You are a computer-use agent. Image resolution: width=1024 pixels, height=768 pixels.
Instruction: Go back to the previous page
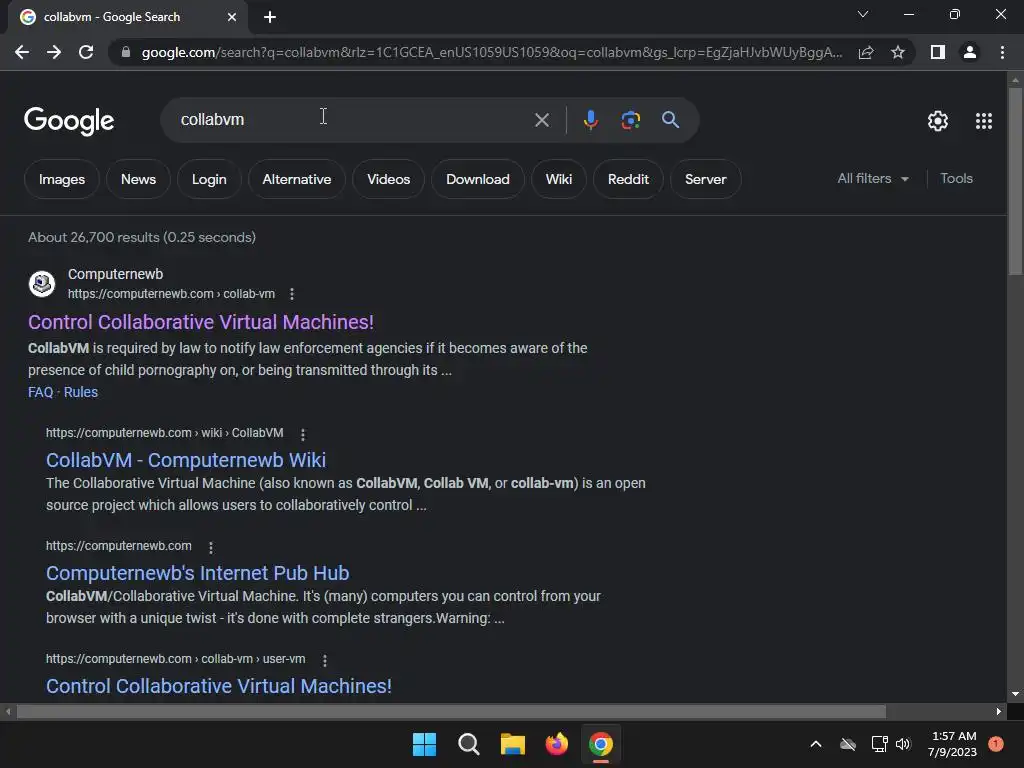coord(22,52)
